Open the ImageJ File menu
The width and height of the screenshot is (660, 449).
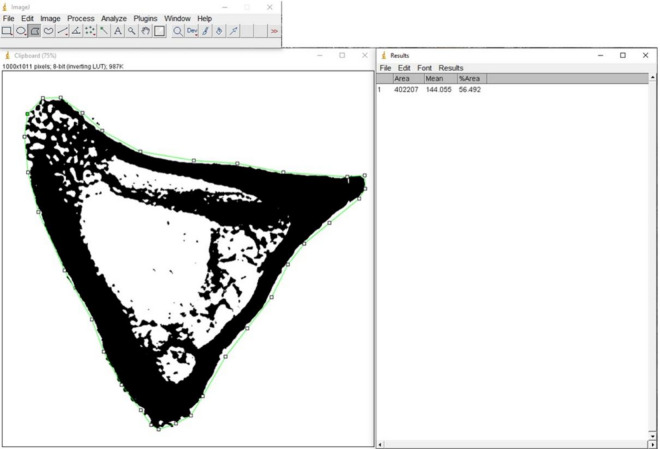pyautogui.click(x=8, y=19)
